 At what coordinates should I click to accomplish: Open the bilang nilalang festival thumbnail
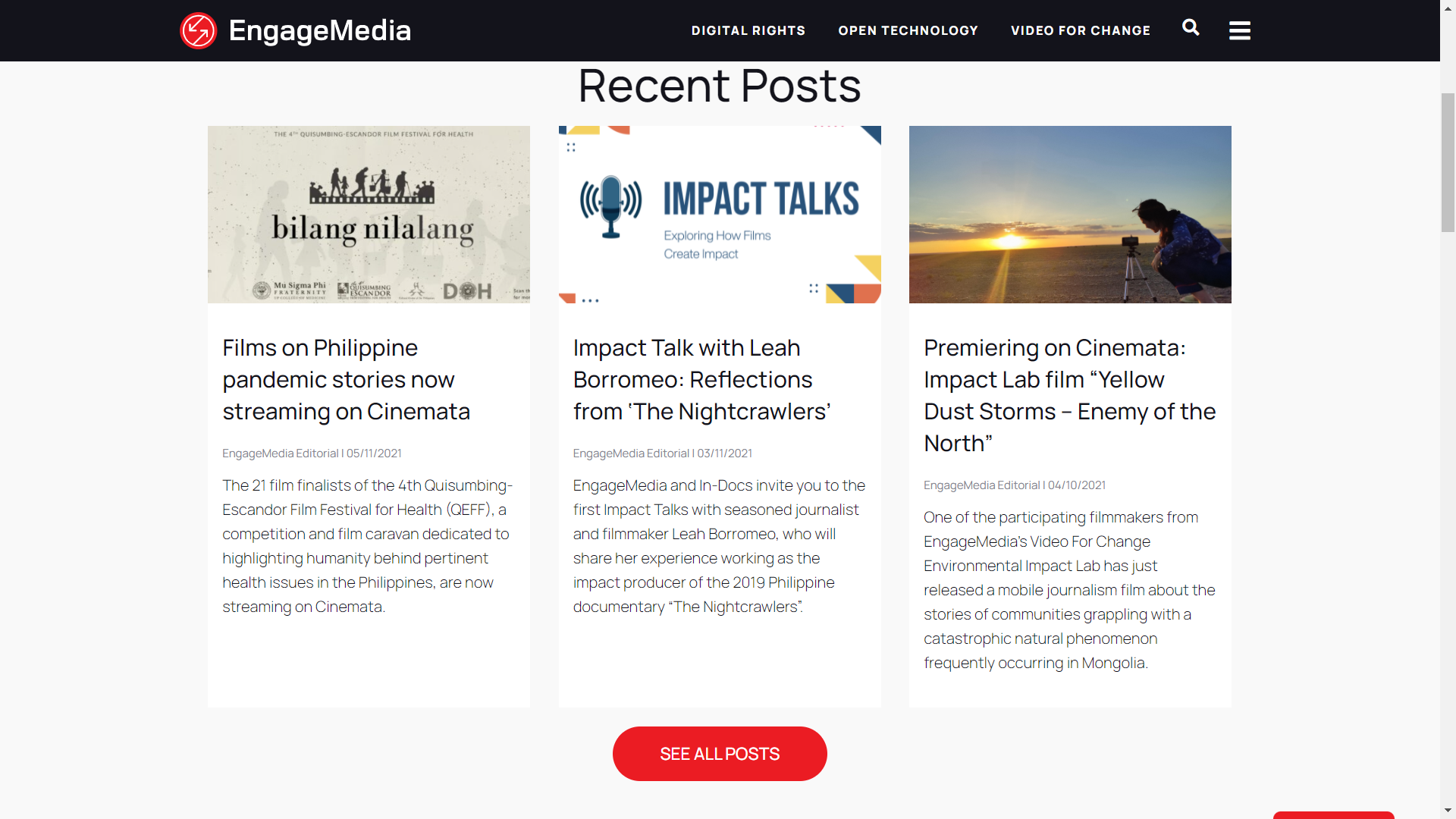tap(369, 215)
